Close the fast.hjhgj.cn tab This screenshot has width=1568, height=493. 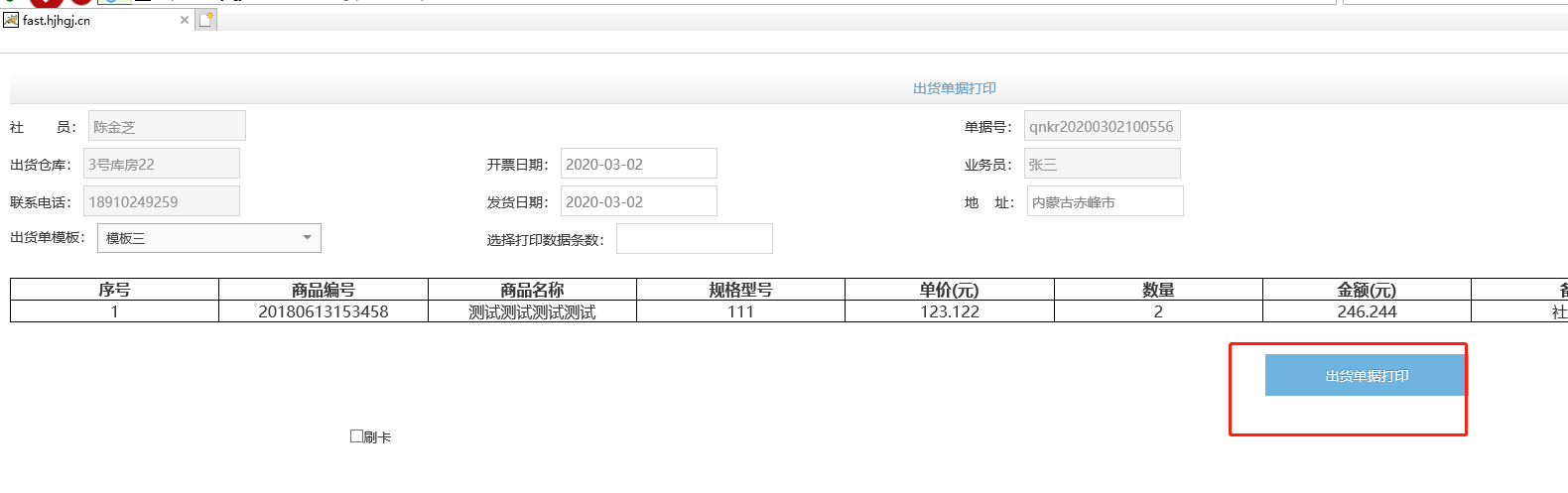(x=184, y=20)
